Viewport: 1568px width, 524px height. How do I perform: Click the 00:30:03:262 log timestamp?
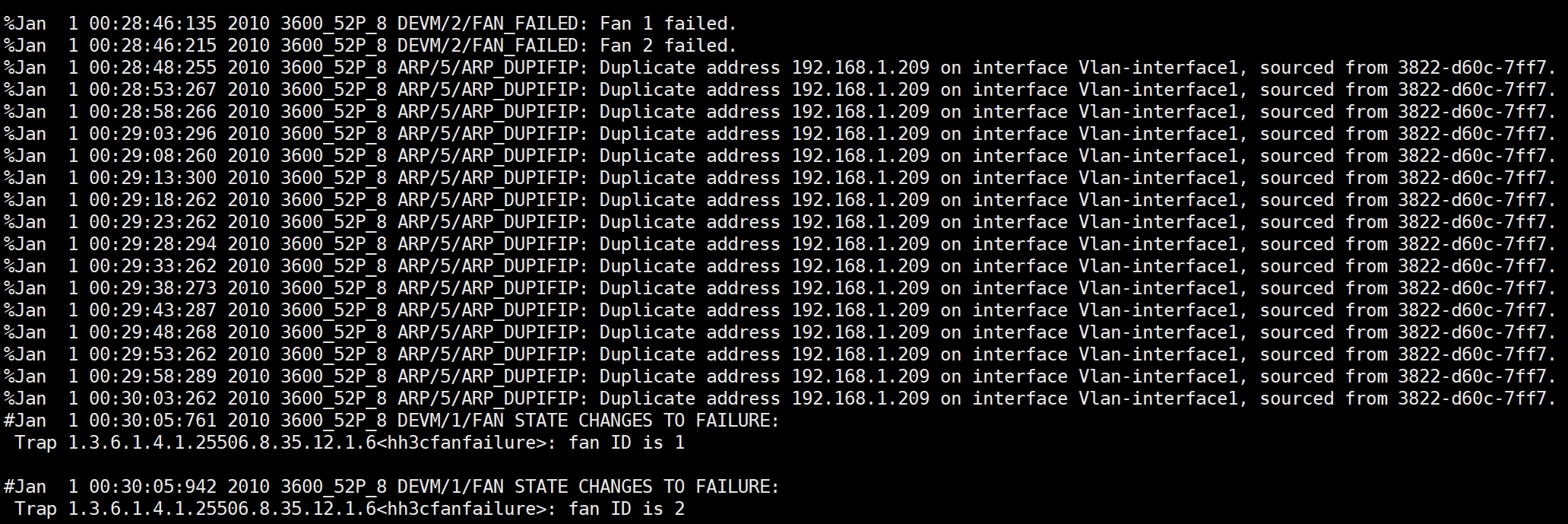pyautogui.click(x=152, y=399)
